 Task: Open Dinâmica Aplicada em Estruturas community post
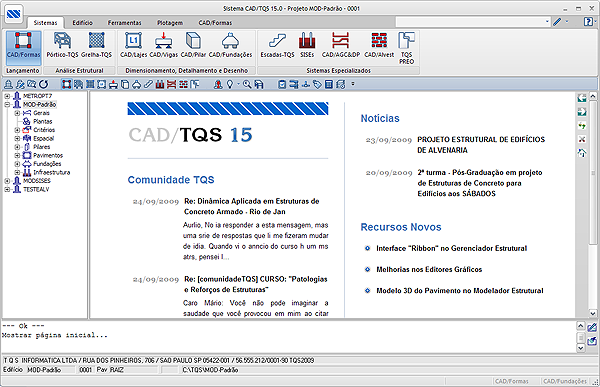tap(251, 206)
